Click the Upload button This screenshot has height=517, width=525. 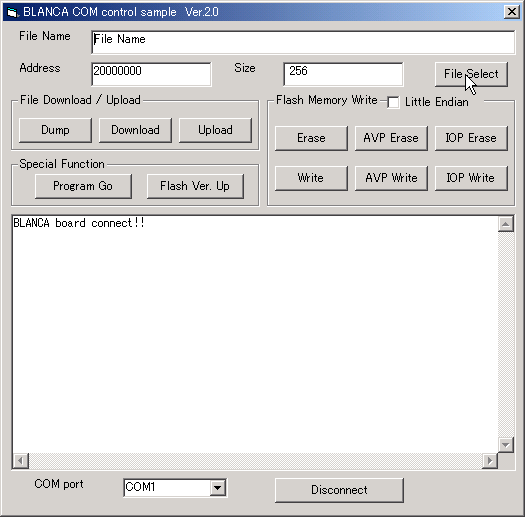[x=215, y=130]
